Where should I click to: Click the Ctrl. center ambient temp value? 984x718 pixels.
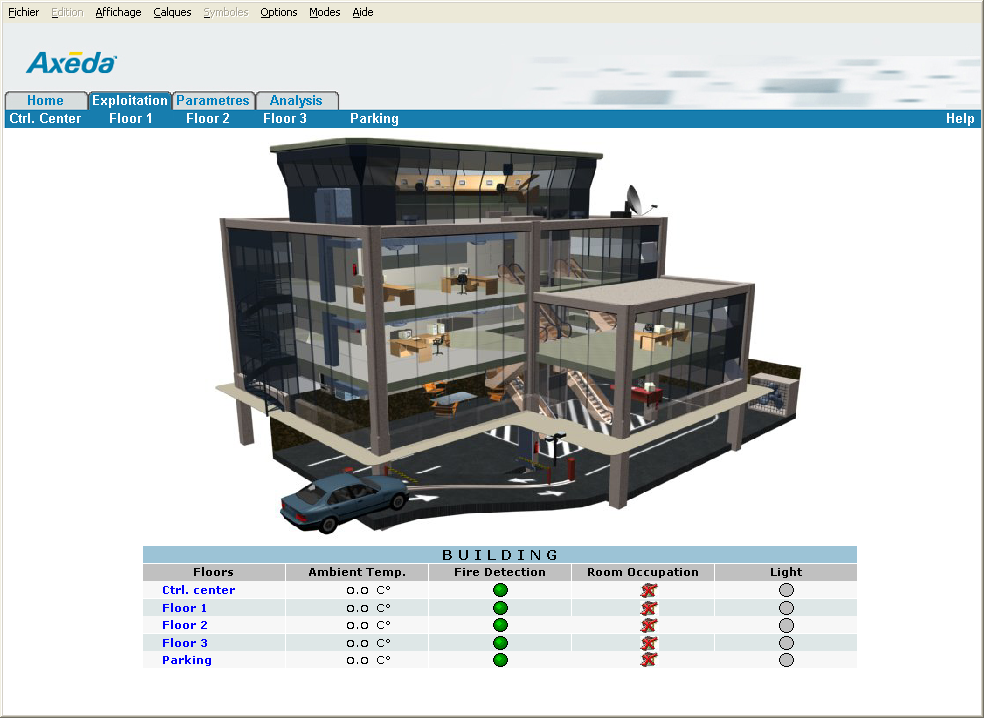[x=368, y=590]
